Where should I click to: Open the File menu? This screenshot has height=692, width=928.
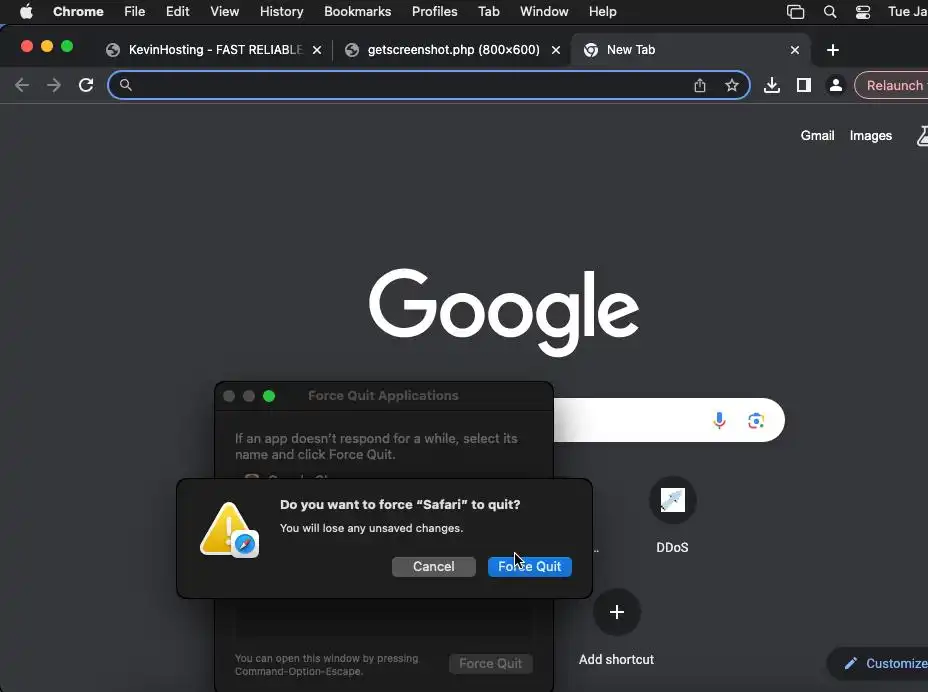(134, 11)
